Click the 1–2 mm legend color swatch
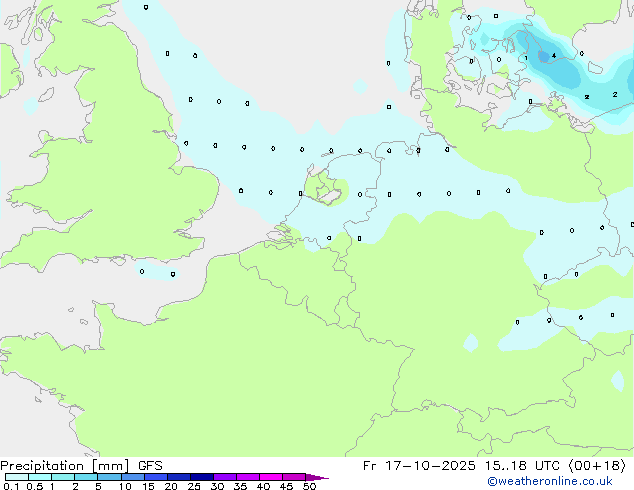This screenshot has height=490, width=634. coord(63,477)
